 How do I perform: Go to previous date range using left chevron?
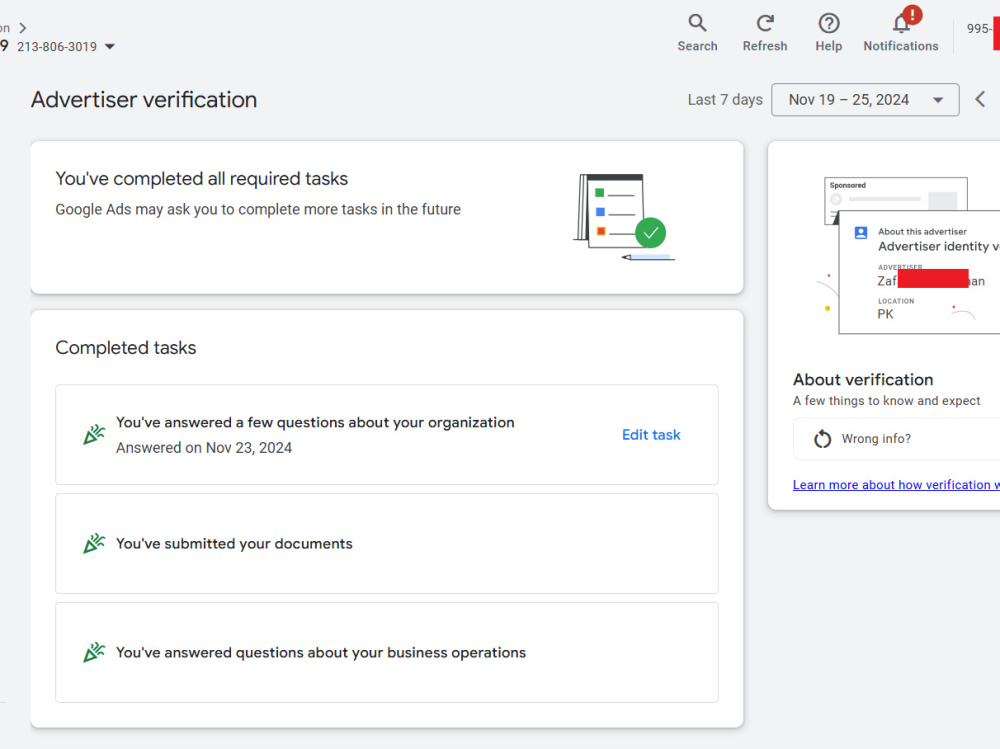tap(980, 100)
